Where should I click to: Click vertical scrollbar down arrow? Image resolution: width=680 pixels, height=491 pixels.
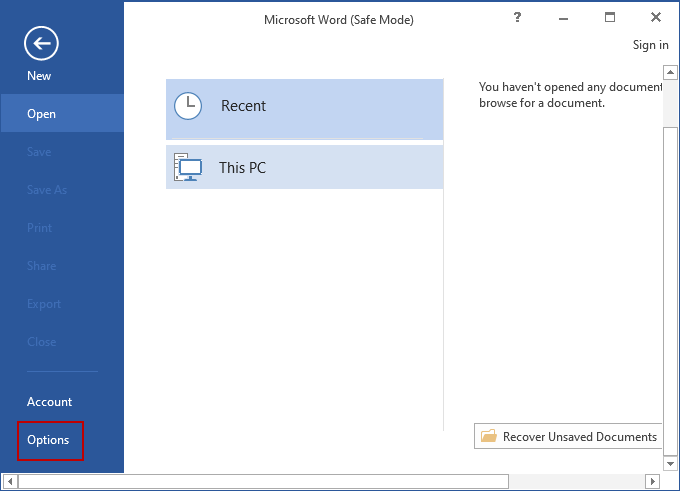tap(670, 464)
